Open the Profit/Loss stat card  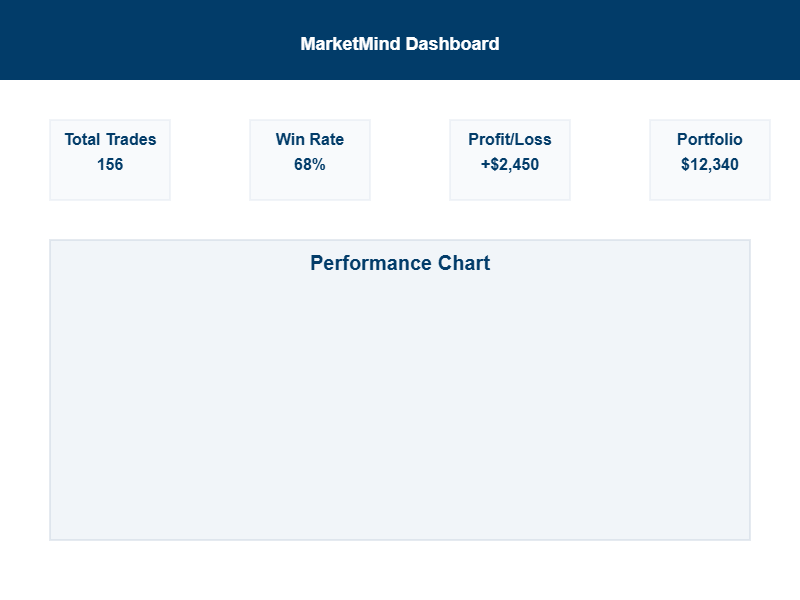coord(510,186)
